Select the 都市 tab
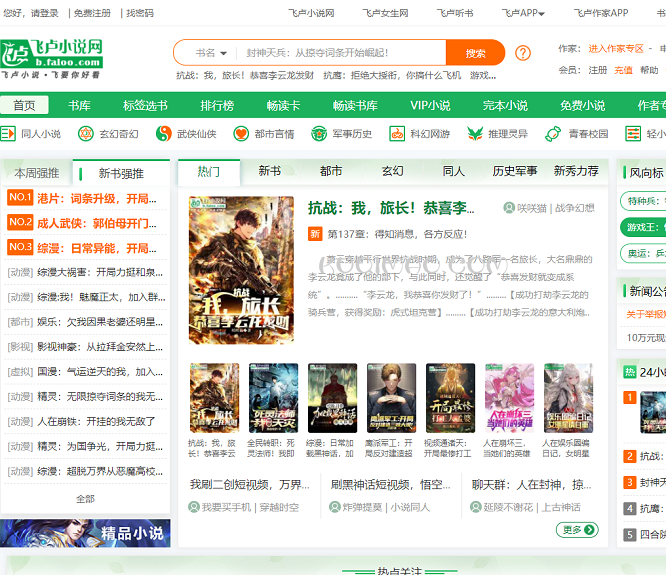This screenshot has height=575, width=666. 331,171
